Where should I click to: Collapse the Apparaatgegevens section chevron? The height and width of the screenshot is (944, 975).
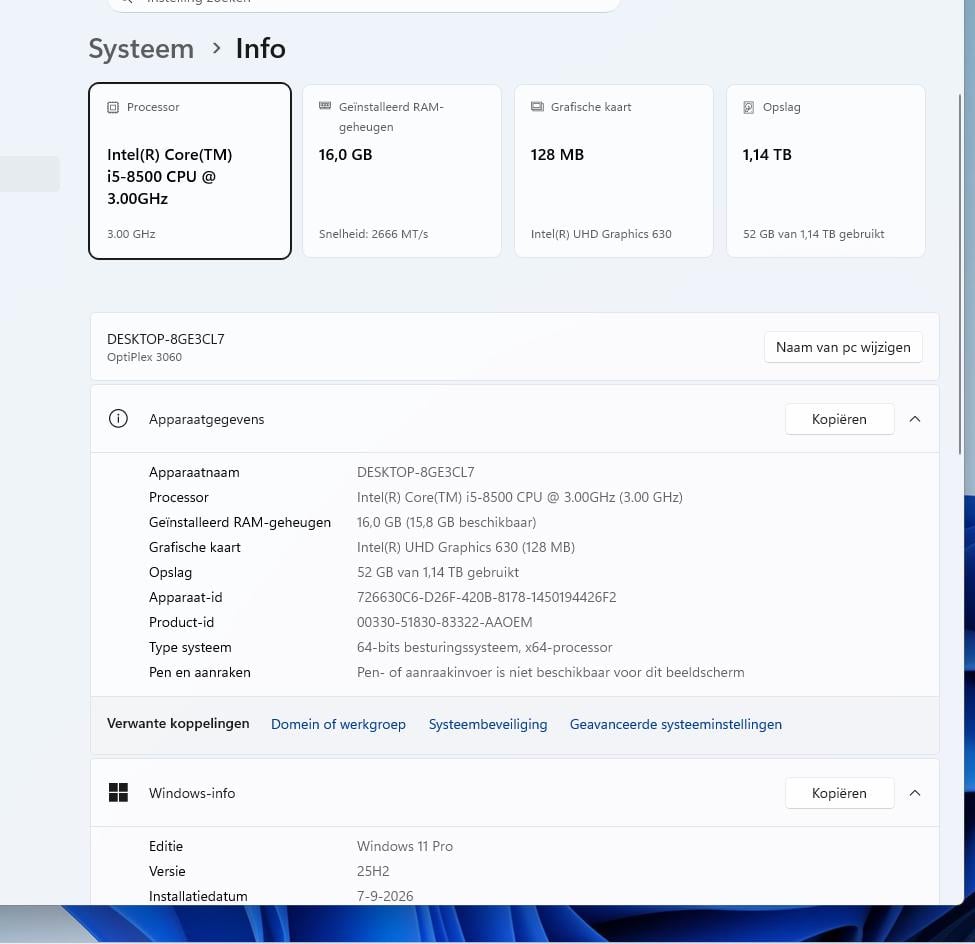915,419
